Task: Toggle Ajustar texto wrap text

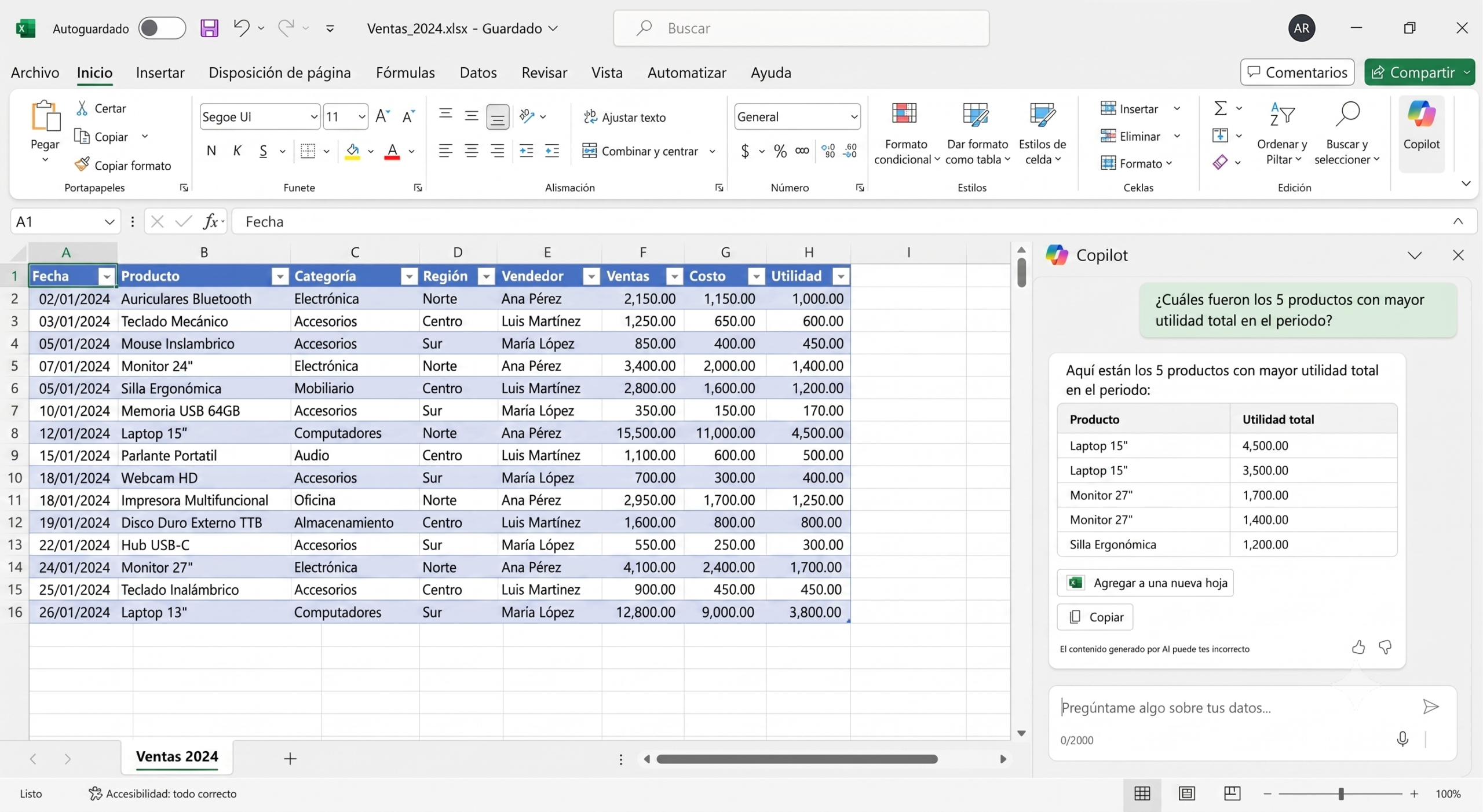Action: coord(624,117)
